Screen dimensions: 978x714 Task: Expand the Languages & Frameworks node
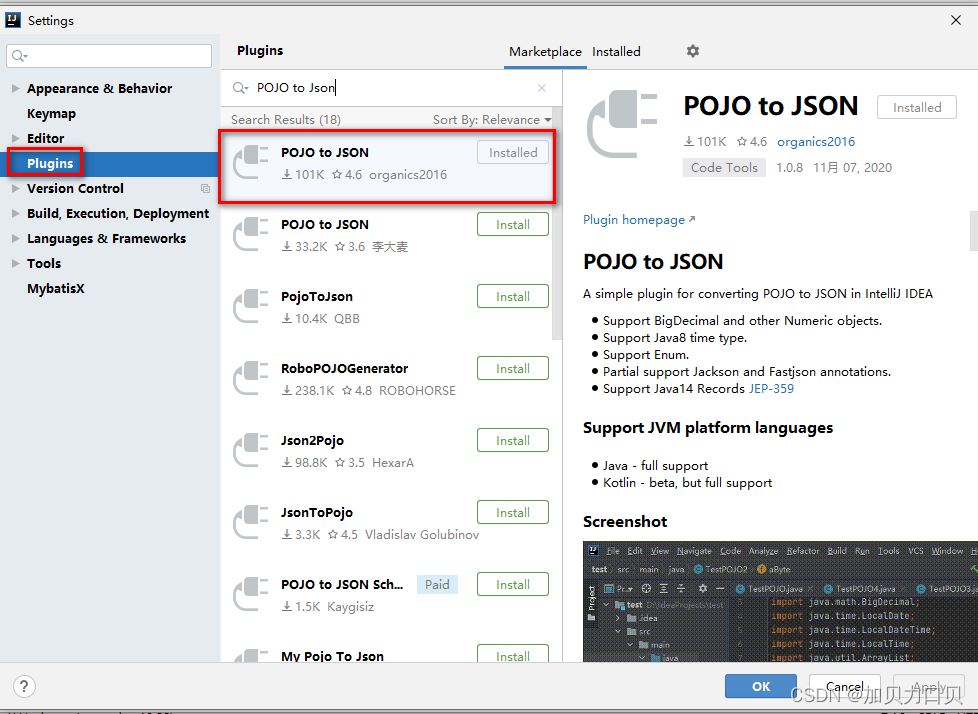pyautogui.click(x=15, y=239)
